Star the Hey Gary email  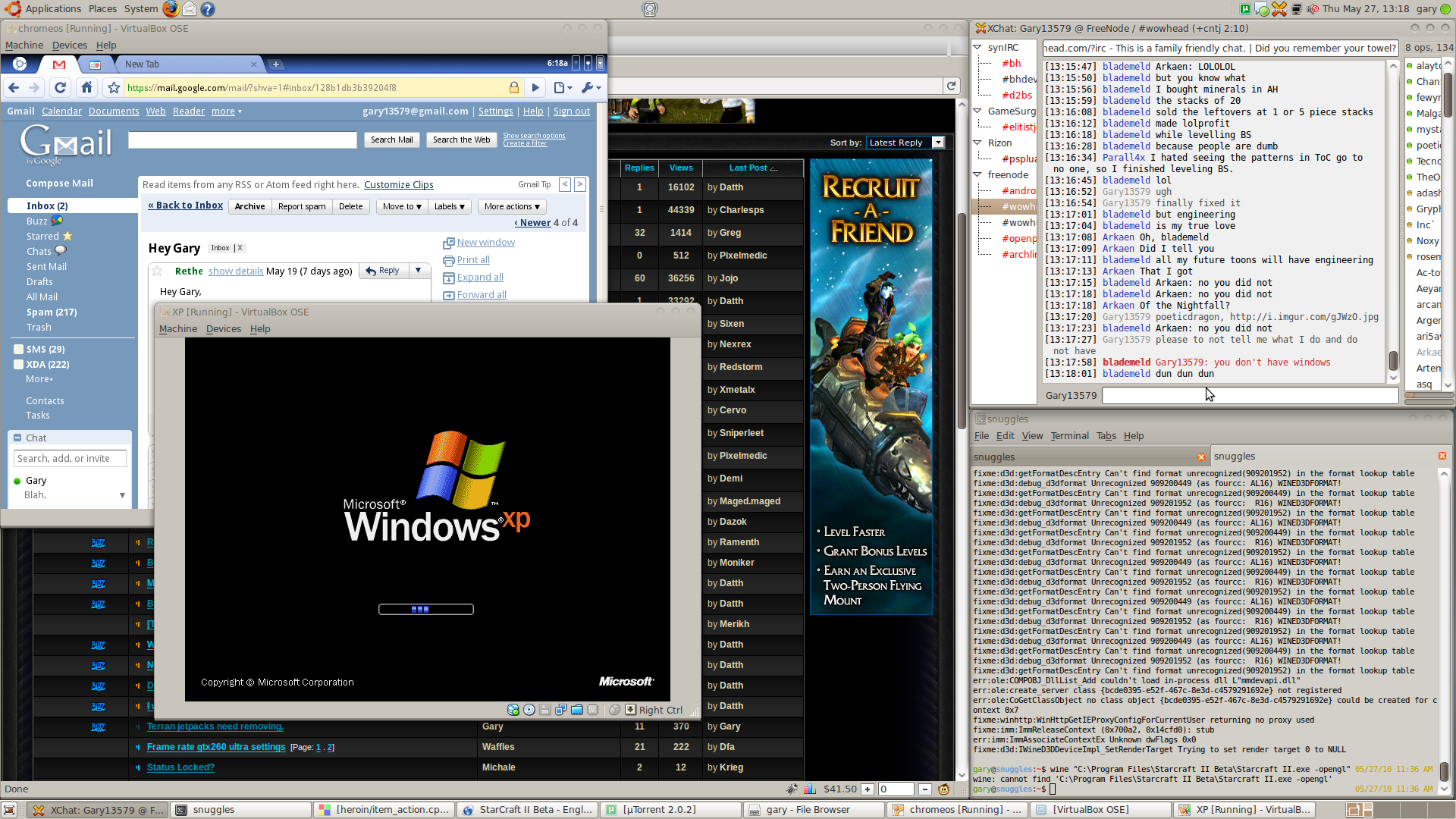(157, 271)
